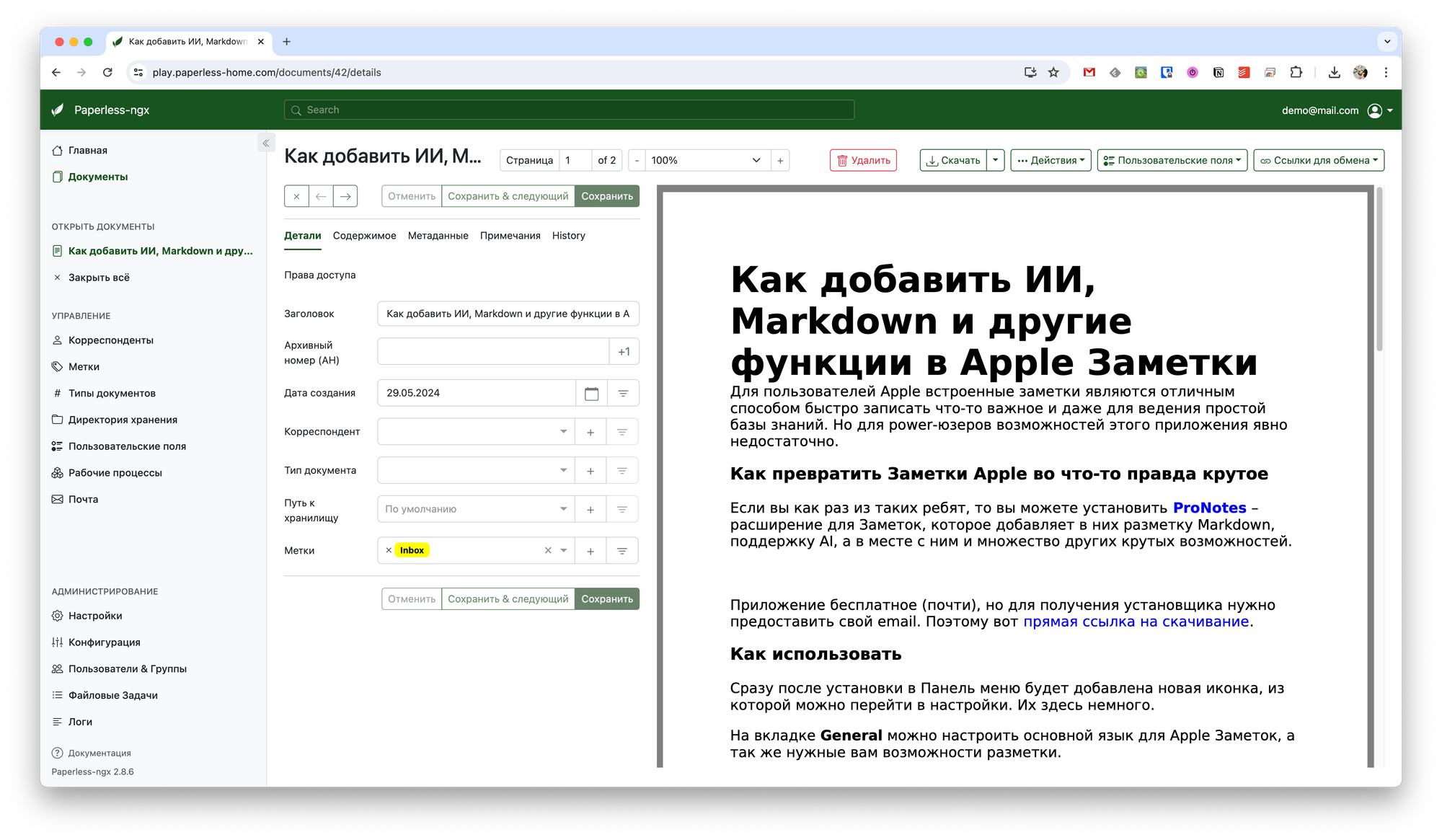This screenshot has width=1442, height=840.
Task: Go to next document arrow button
Action: pos(345,196)
